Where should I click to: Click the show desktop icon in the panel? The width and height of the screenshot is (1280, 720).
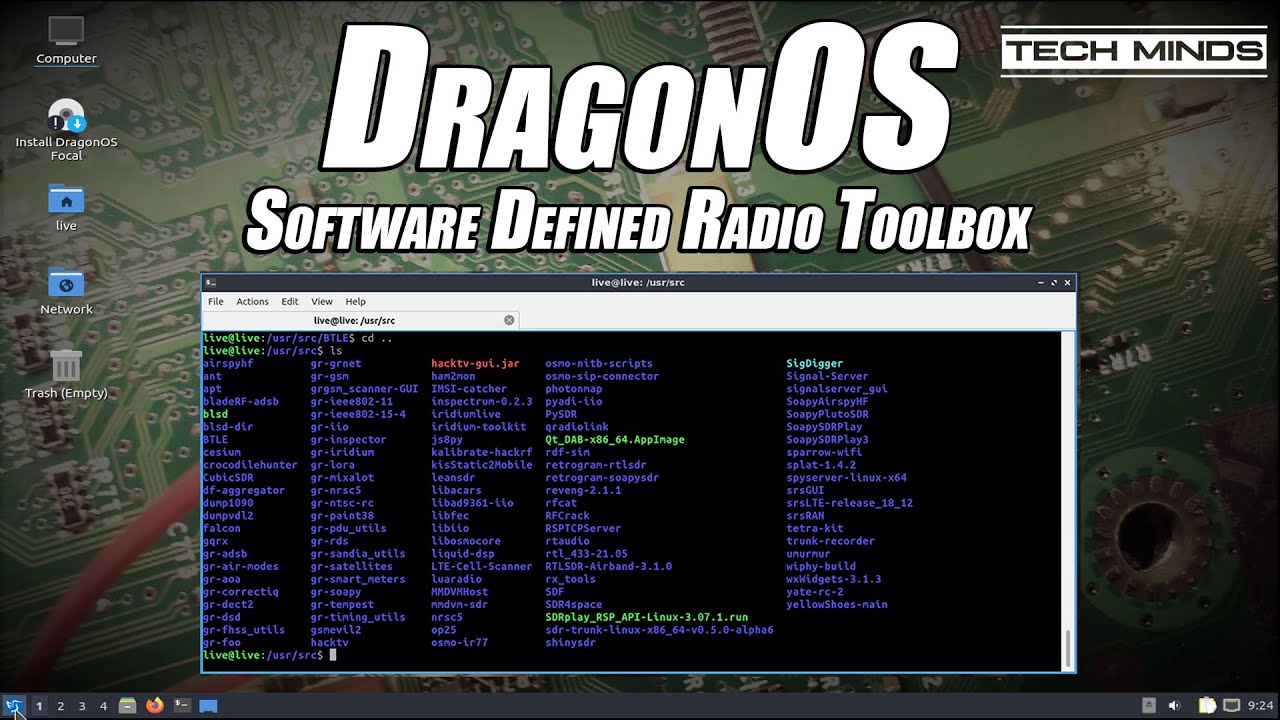(x=208, y=706)
